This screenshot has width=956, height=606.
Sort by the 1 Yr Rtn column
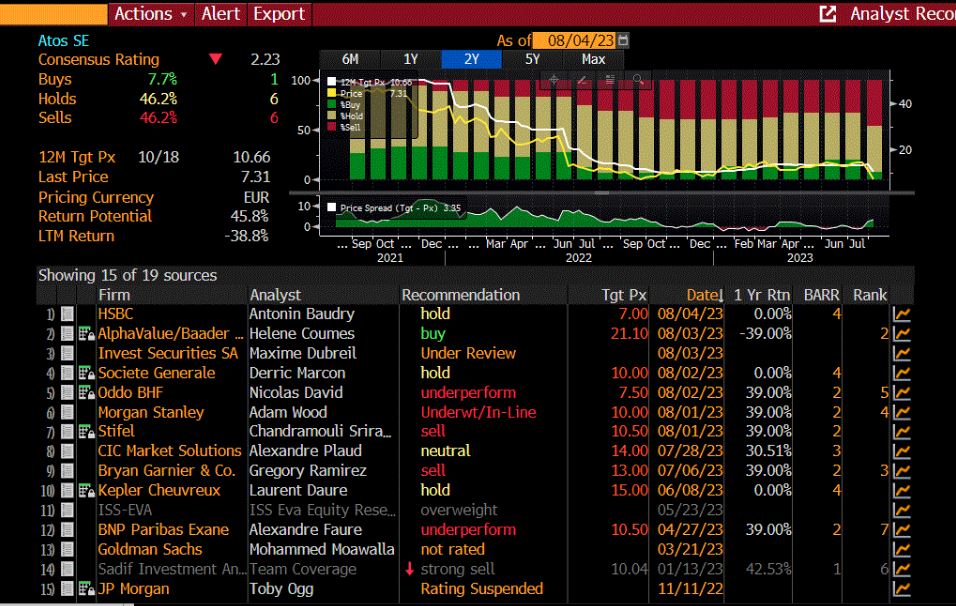(x=762, y=295)
